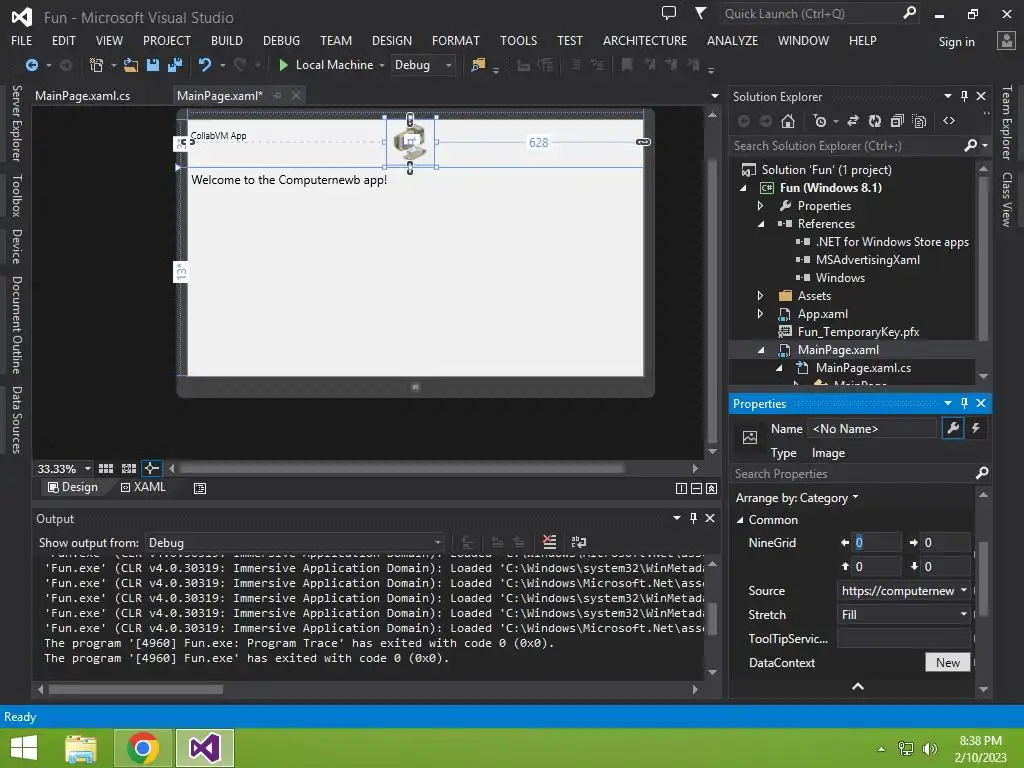Click the New Project toolbar icon

pyautogui.click(x=96, y=65)
